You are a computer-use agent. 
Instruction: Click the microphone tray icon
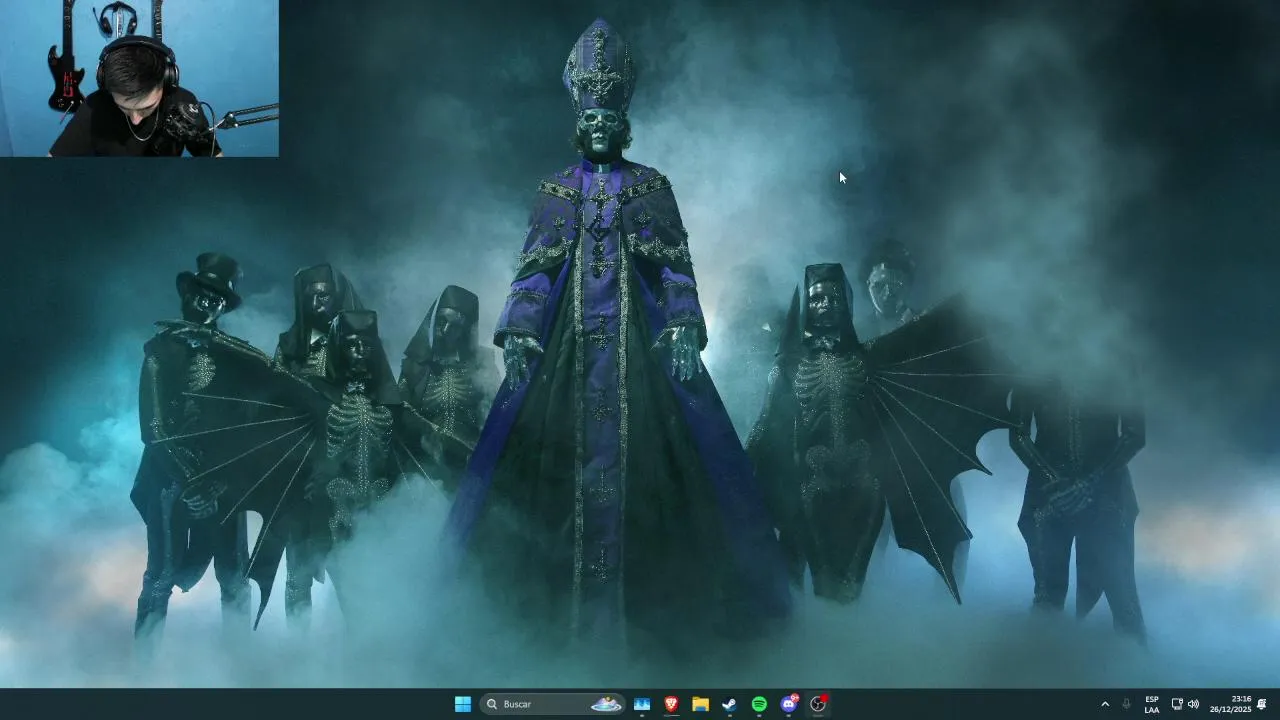click(1127, 704)
